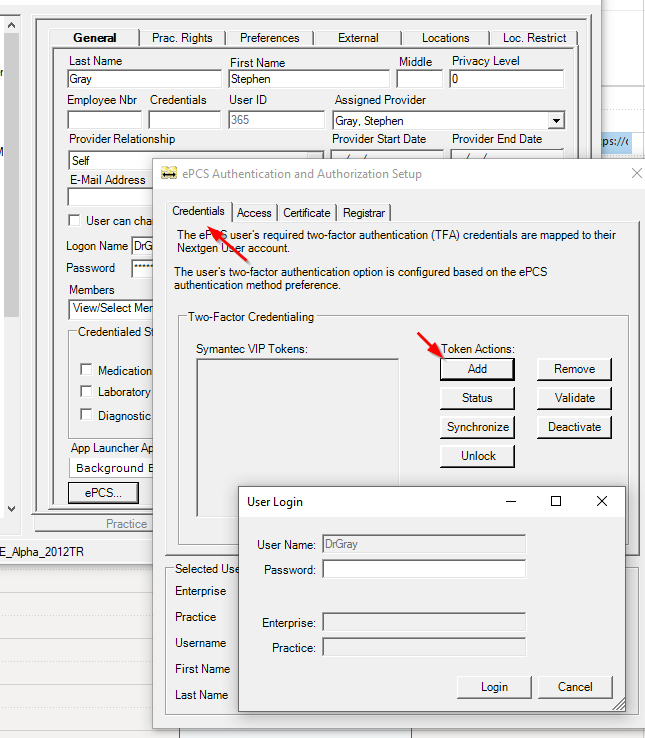Open the ePCS... setup button
Viewport: 645px width, 738px height.
pyautogui.click(x=103, y=493)
